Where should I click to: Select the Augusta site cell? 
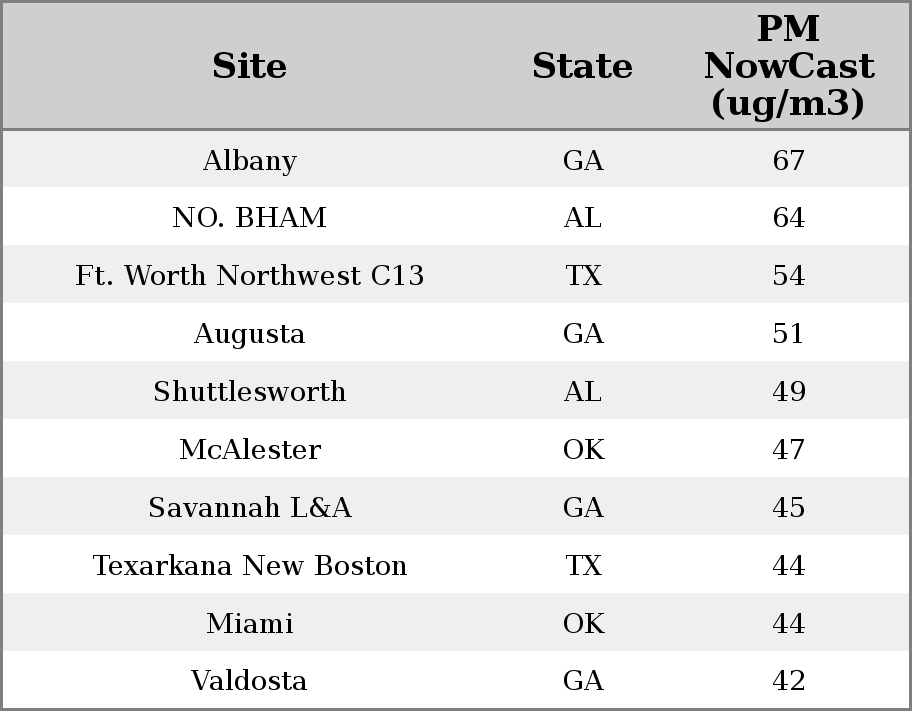[x=249, y=334]
